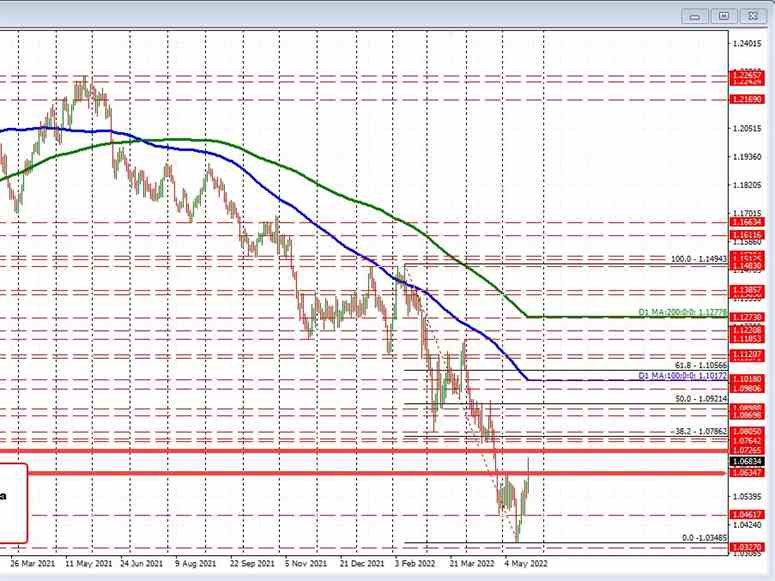
Task: Click the 1.17015 price axis value
Action: [x=747, y=213]
